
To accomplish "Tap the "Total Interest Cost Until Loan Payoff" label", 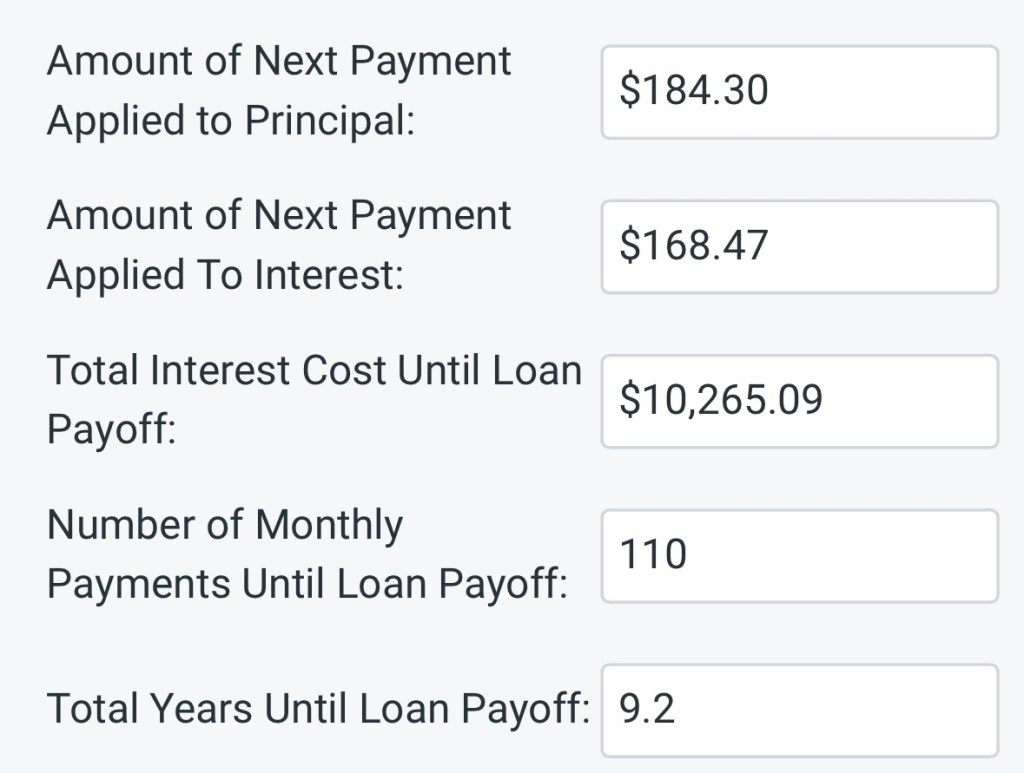I will (313, 400).
